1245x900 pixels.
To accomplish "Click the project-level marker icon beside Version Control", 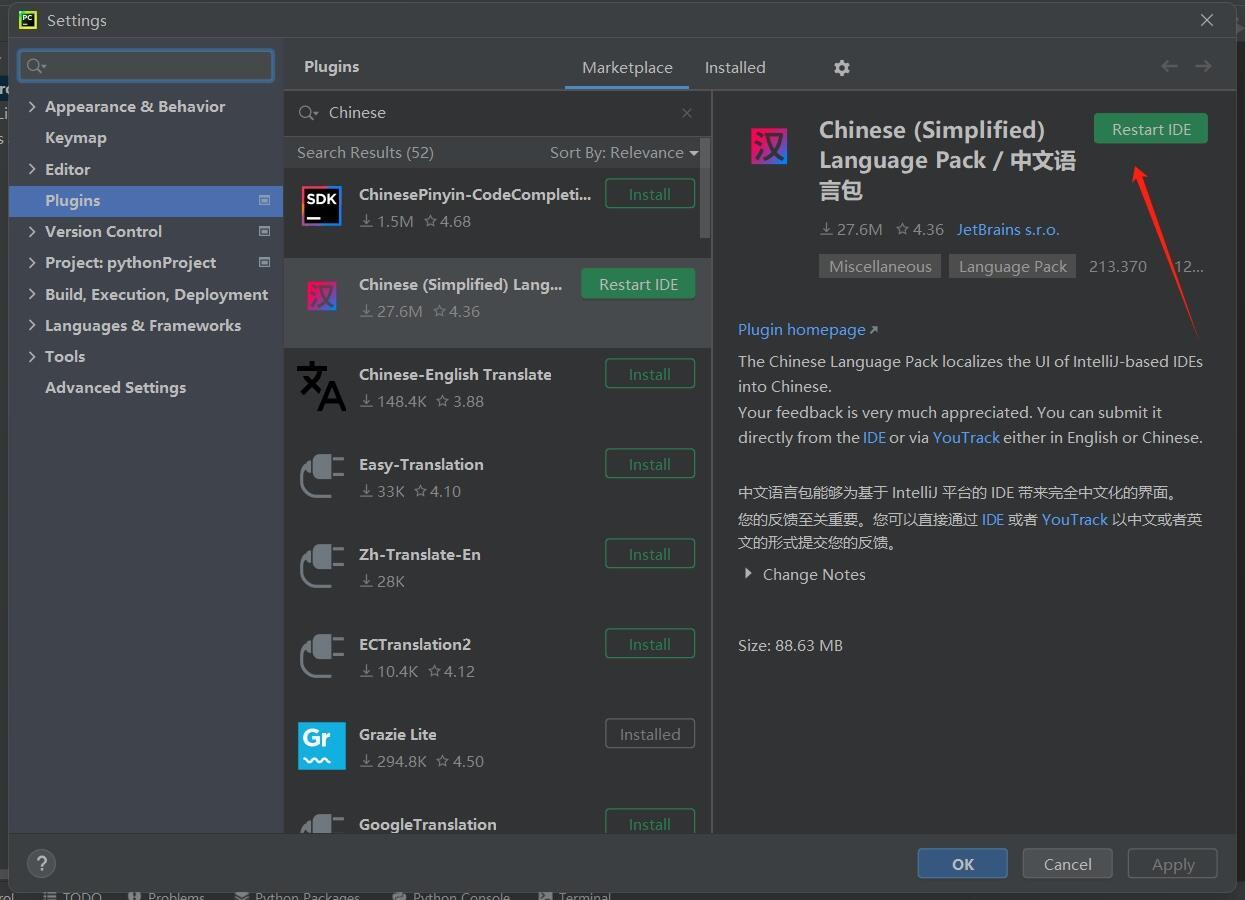I will pos(264,231).
